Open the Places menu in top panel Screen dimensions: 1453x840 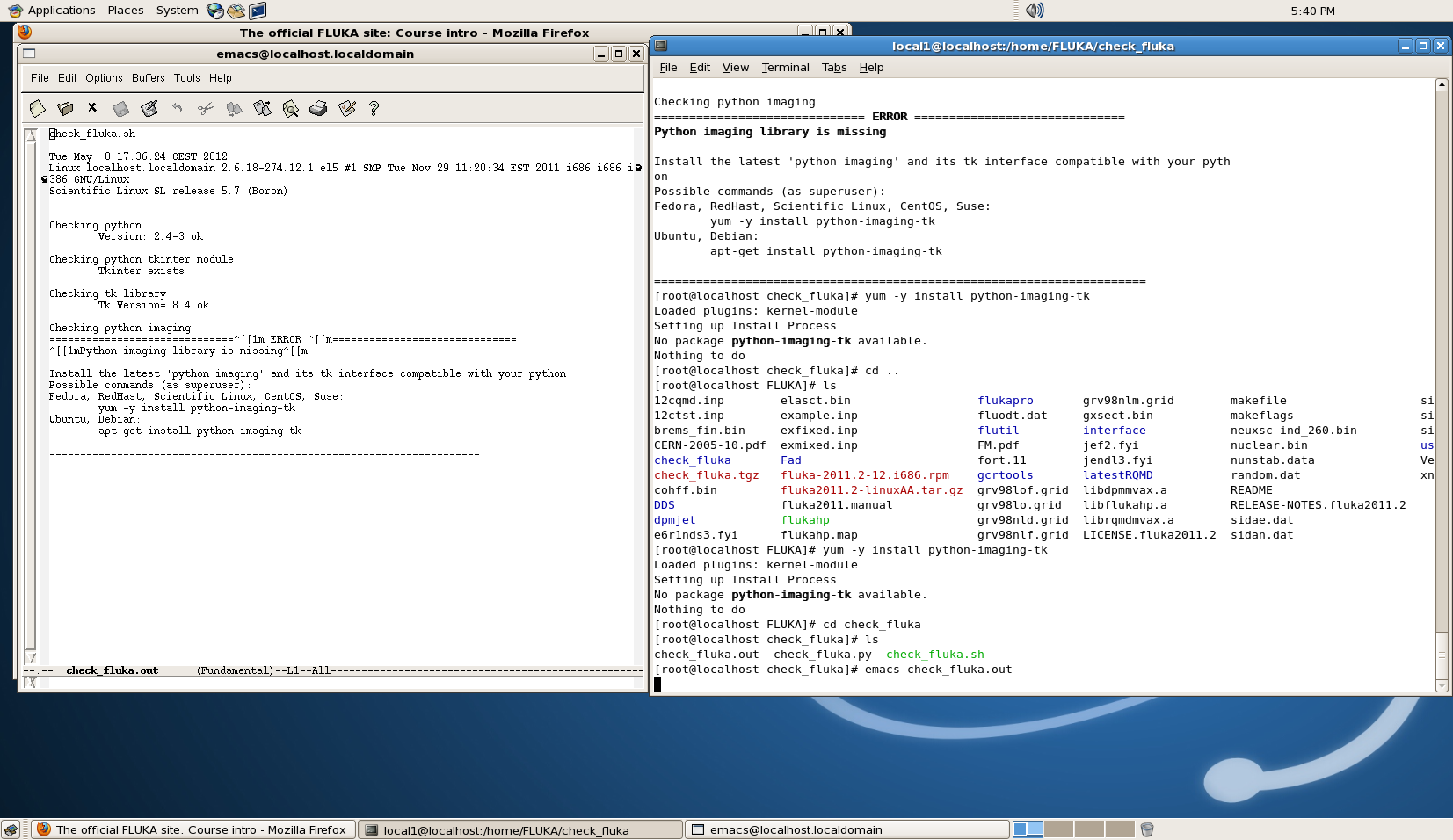126,11
